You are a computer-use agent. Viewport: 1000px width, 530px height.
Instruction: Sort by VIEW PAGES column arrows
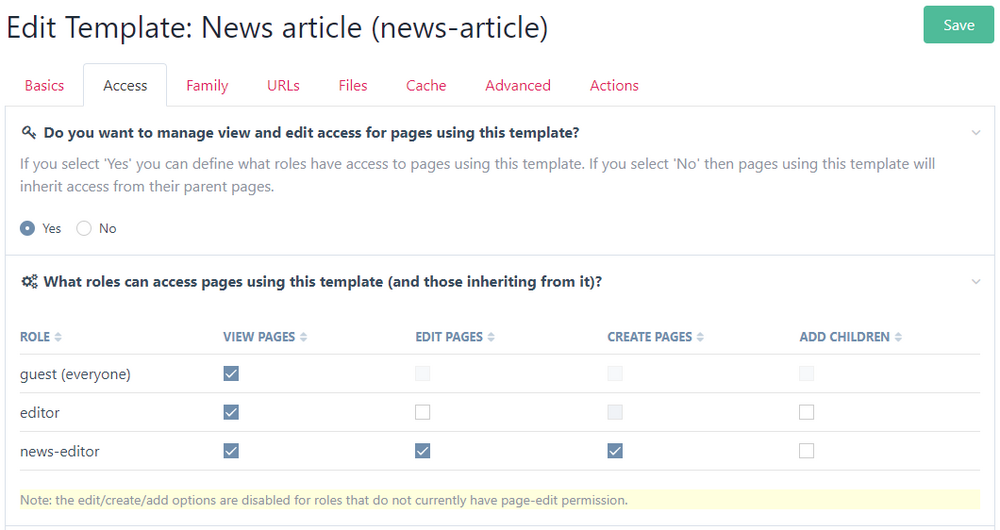click(303, 337)
